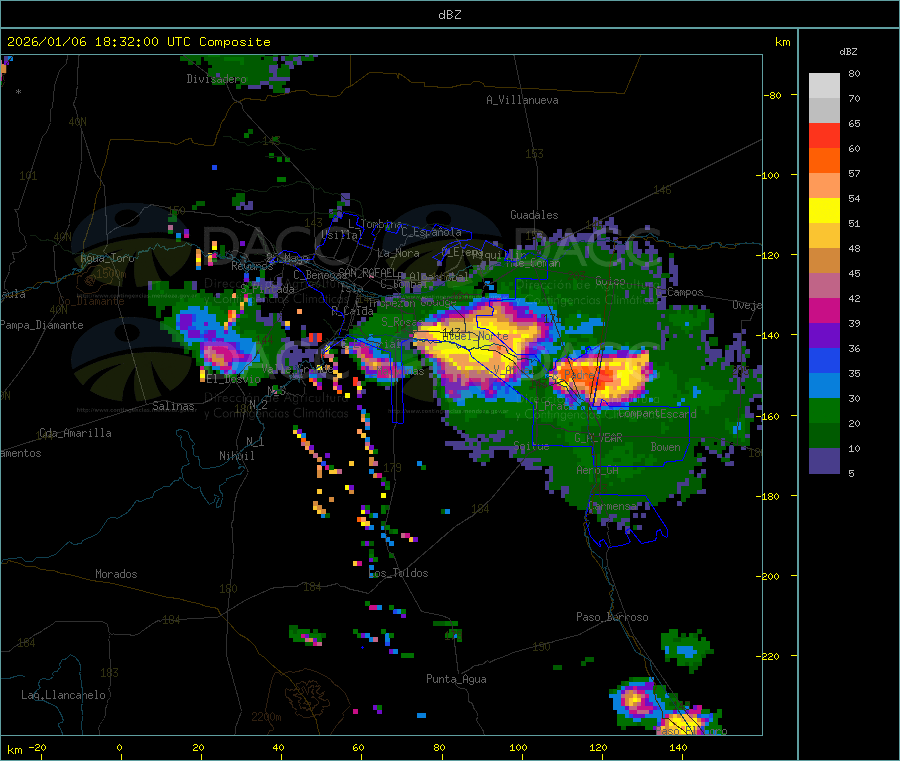Click the La_Nora map label
The image size is (900, 761).
pyautogui.click(x=398, y=253)
